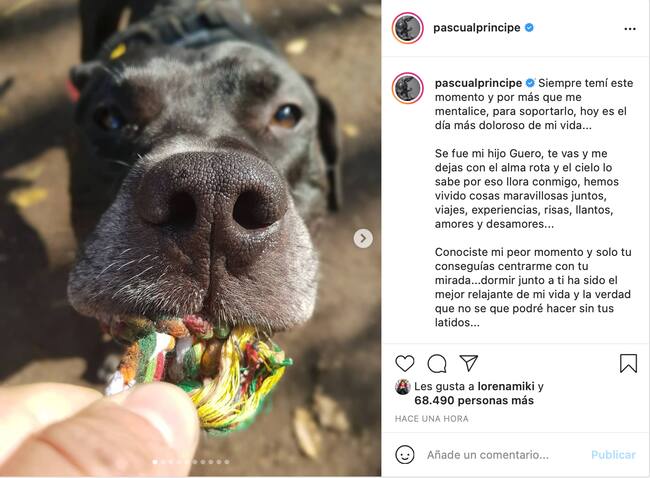Click Publicar to post comment
Image resolution: width=650 pixels, height=478 pixels.
click(x=613, y=455)
